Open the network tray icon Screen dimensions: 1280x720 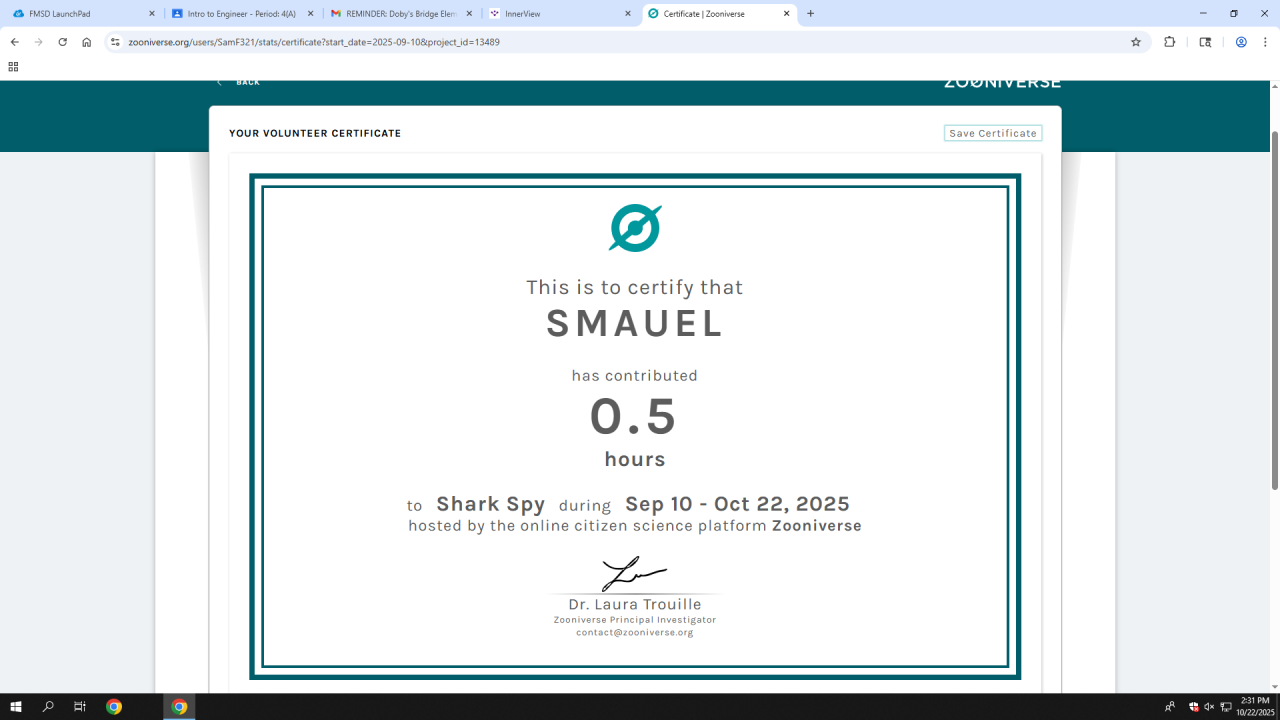(1226, 707)
